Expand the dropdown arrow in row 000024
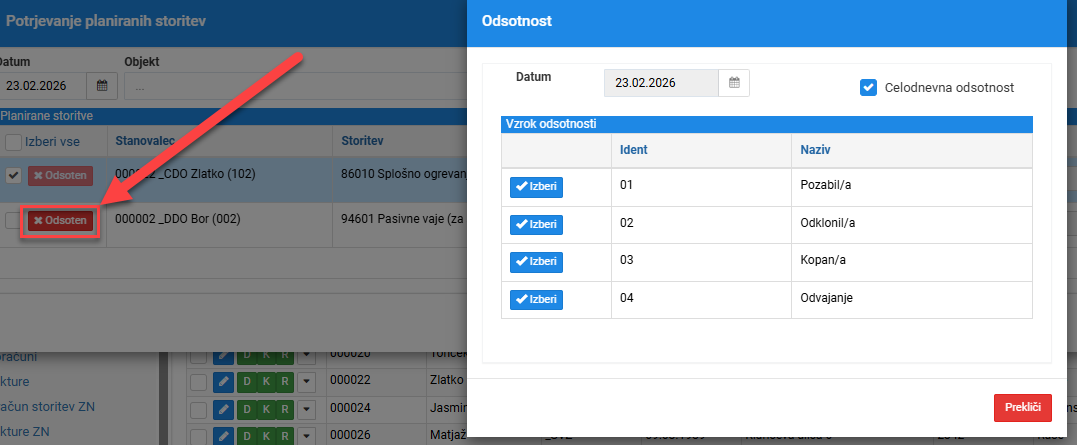Image resolution: width=1077 pixels, height=445 pixels. tap(306, 409)
